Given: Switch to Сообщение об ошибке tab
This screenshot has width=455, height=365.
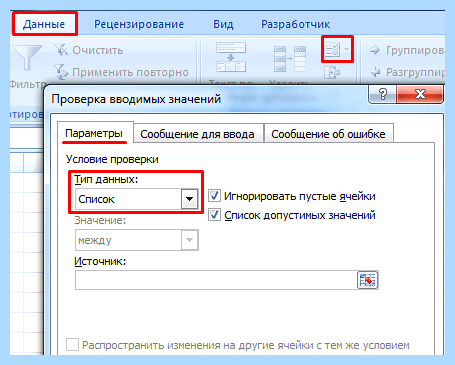Looking at the screenshot, I should tap(328, 134).
